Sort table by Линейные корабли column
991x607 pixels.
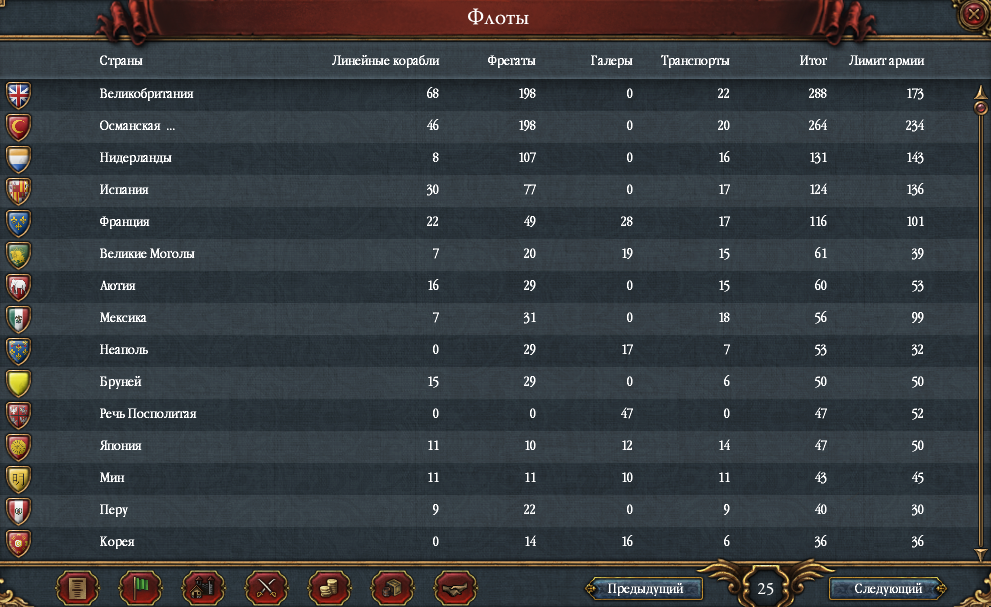point(386,61)
